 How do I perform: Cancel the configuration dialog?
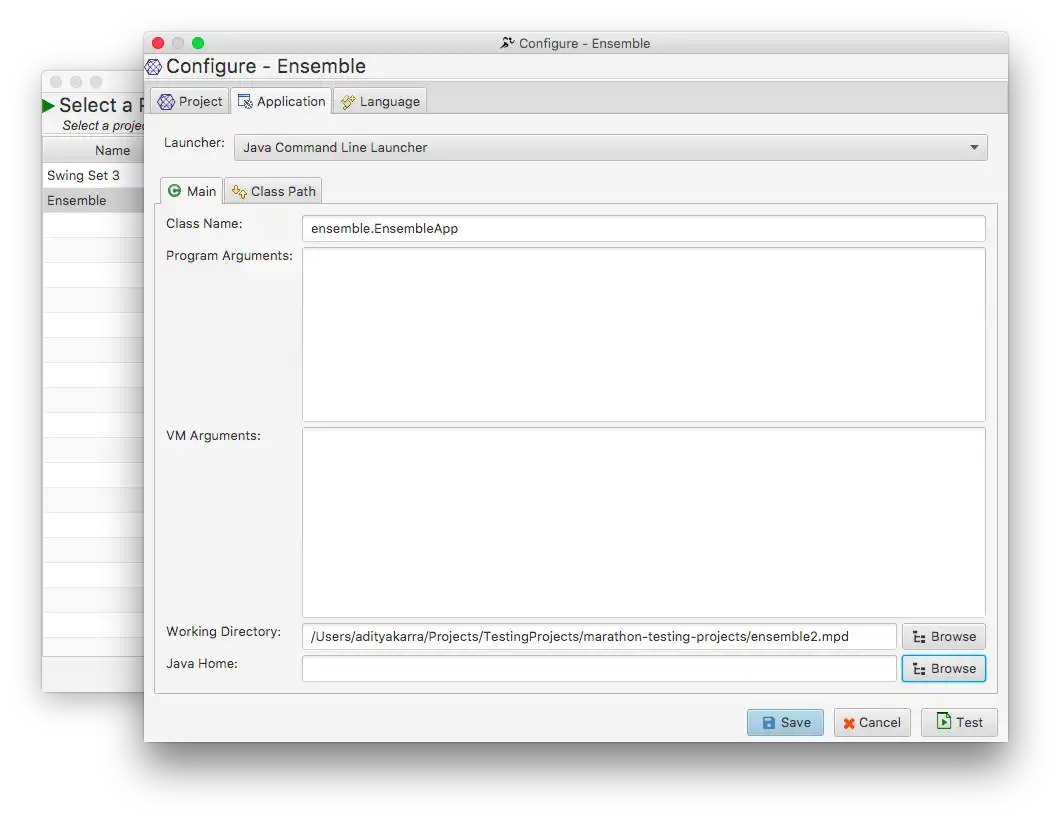click(872, 723)
